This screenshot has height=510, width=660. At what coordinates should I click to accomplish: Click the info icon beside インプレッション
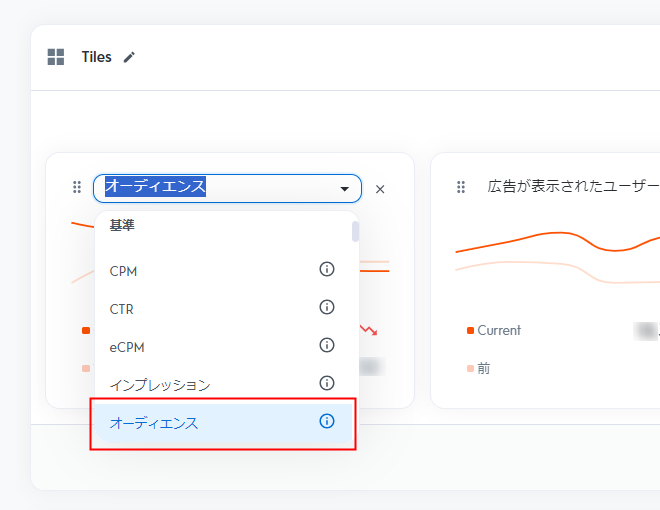326,383
